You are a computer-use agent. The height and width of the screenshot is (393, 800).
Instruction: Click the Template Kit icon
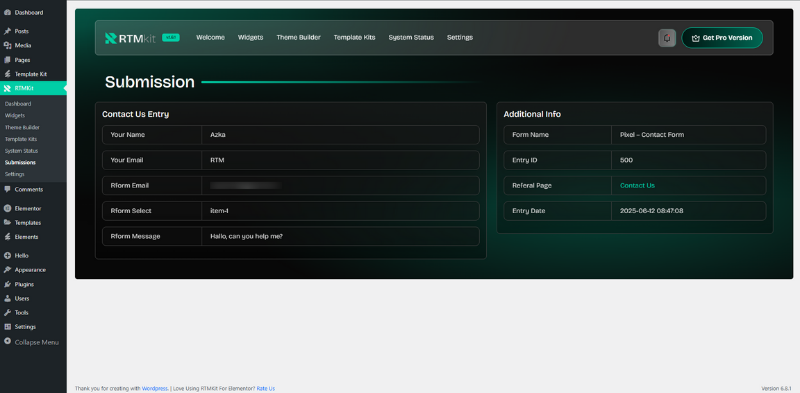coord(7,74)
